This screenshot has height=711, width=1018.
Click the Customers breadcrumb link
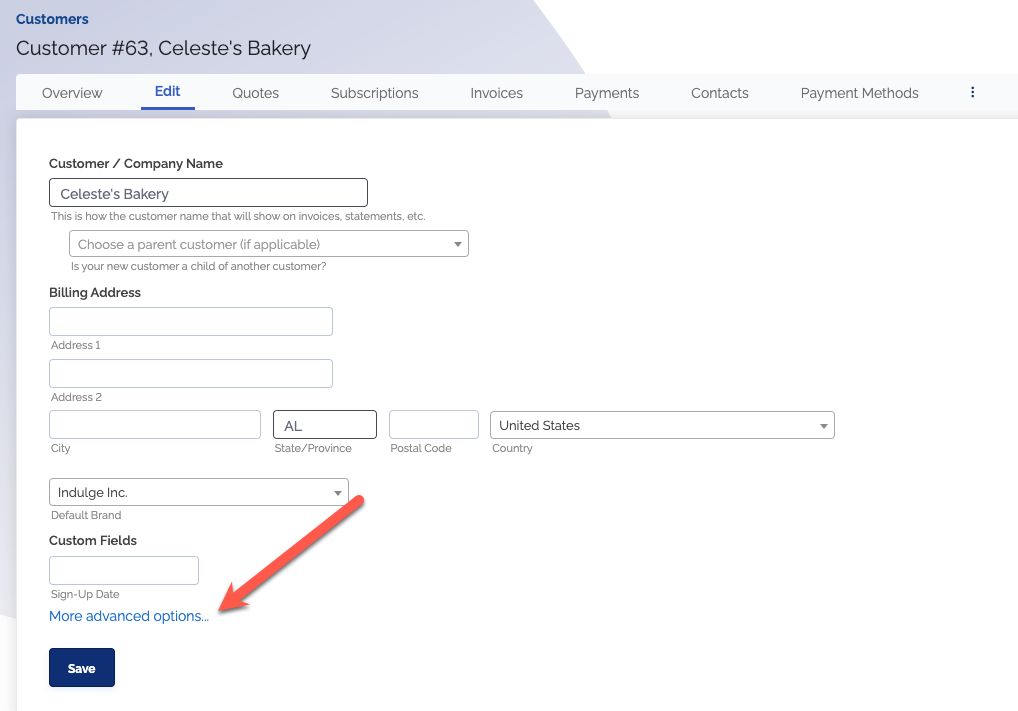coord(52,19)
